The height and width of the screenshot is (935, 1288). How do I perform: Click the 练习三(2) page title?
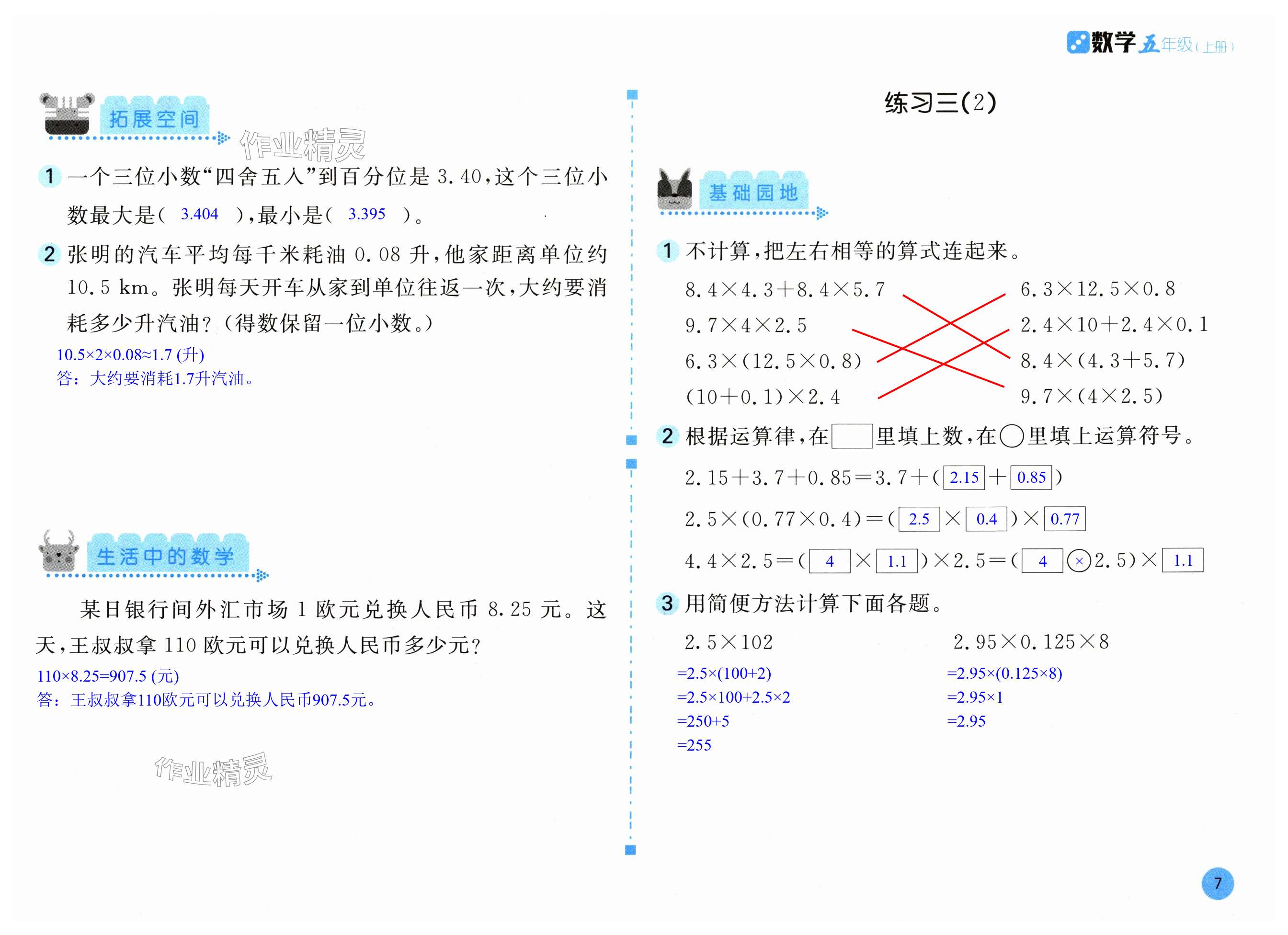click(940, 103)
